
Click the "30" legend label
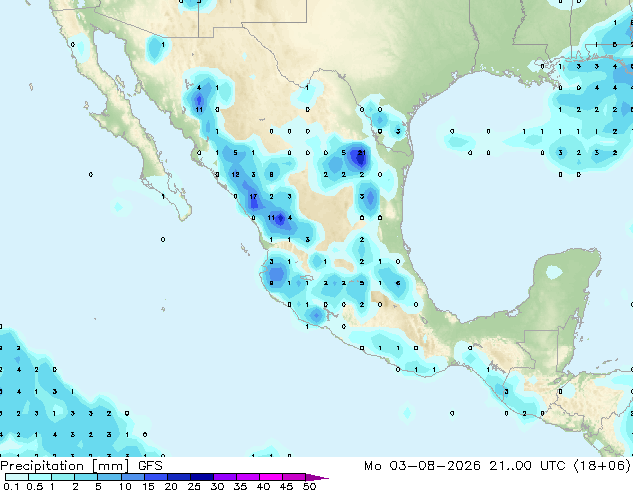point(217,486)
